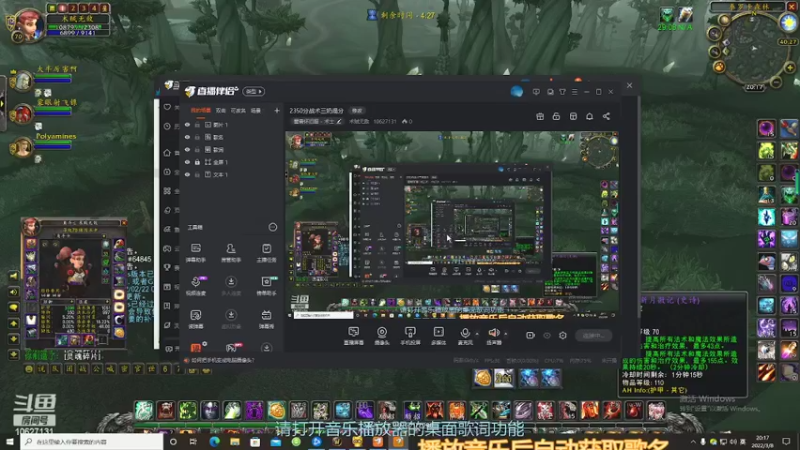Share the live stream

point(606,116)
